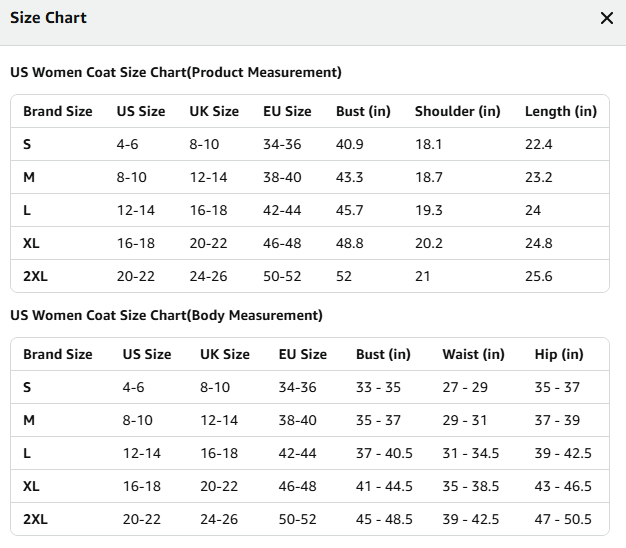Image resolution: width=626 pixels, height=548 pixels.
Task: Click Length (in) column header
Action: pos(561,111)
